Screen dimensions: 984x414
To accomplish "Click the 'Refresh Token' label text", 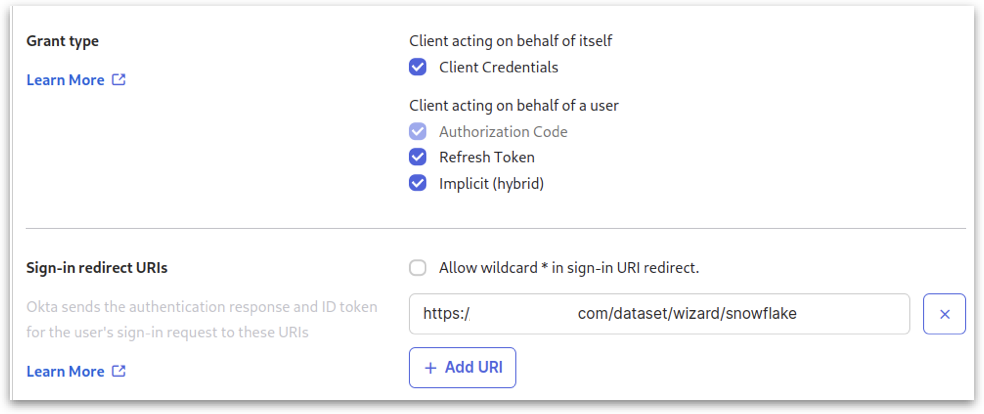I will click(486, 157).
